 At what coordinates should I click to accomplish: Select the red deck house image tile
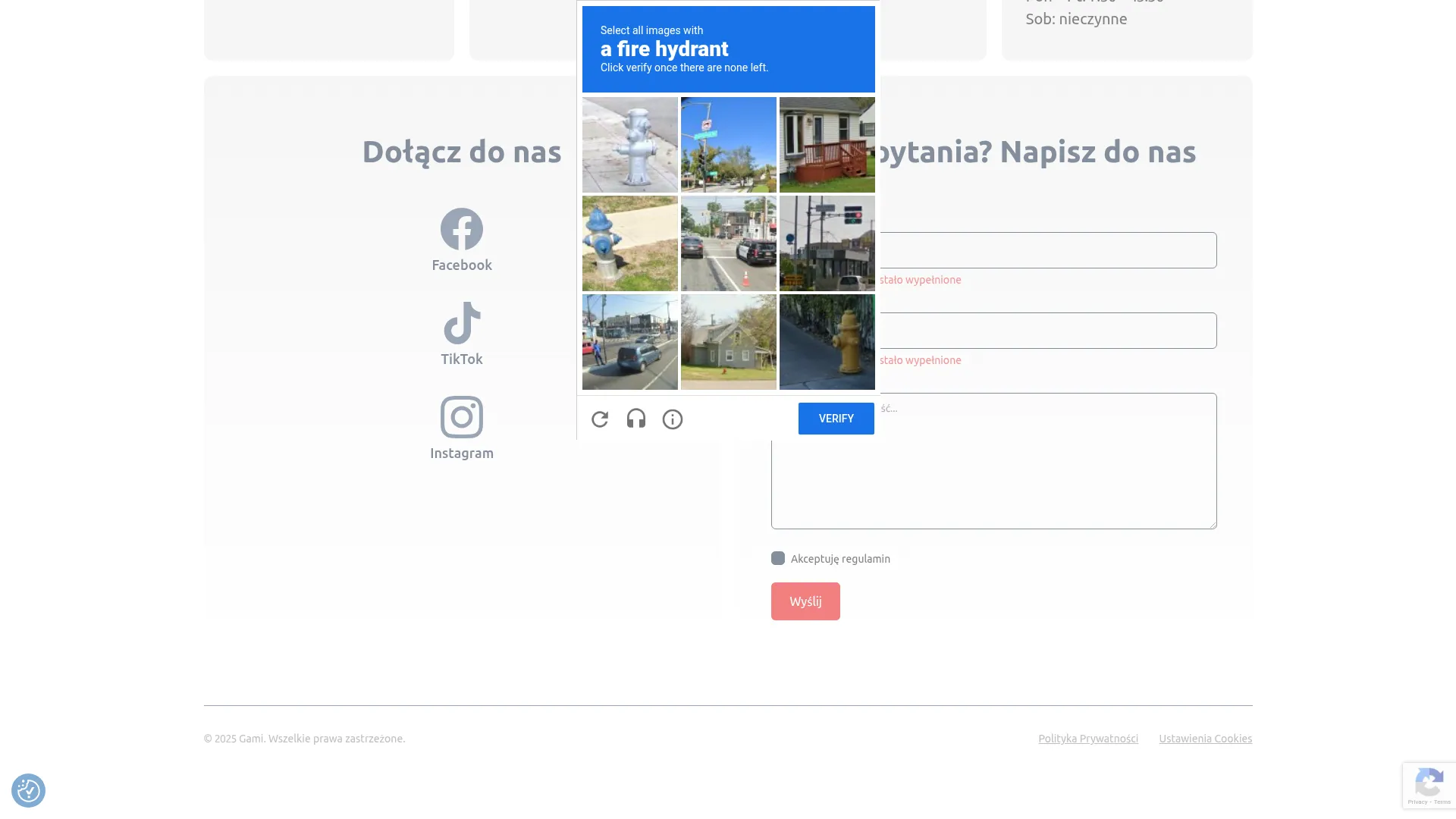[827, 145]
